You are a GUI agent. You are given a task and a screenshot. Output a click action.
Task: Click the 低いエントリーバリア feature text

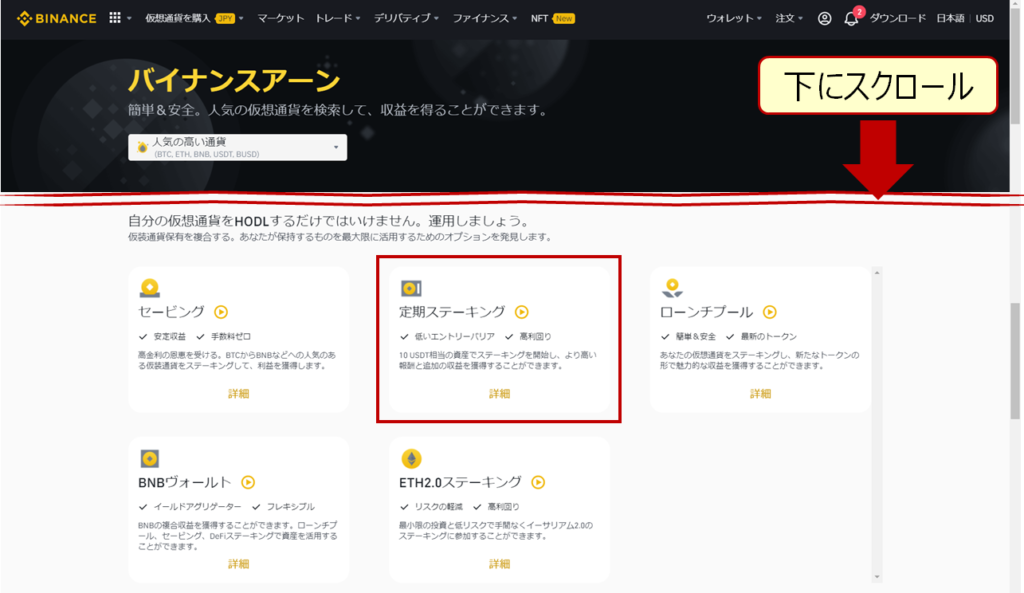coord(455,336)
